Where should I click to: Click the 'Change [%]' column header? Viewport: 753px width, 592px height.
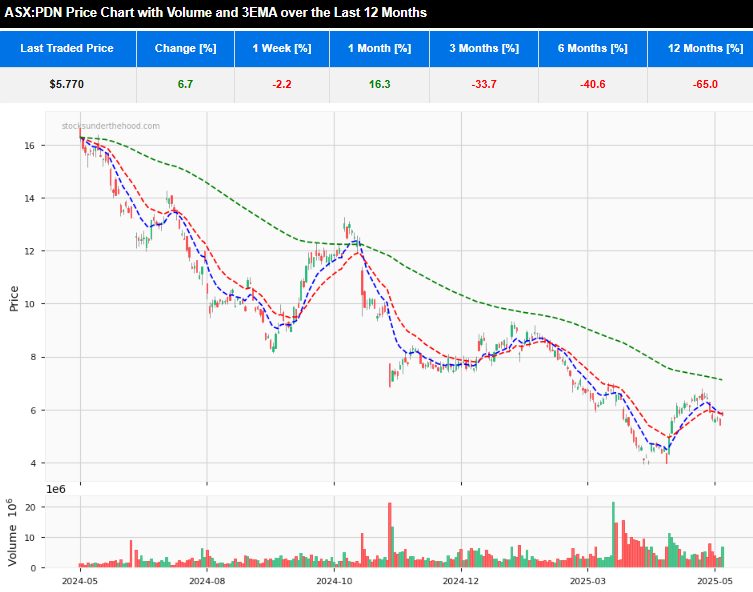185,48
